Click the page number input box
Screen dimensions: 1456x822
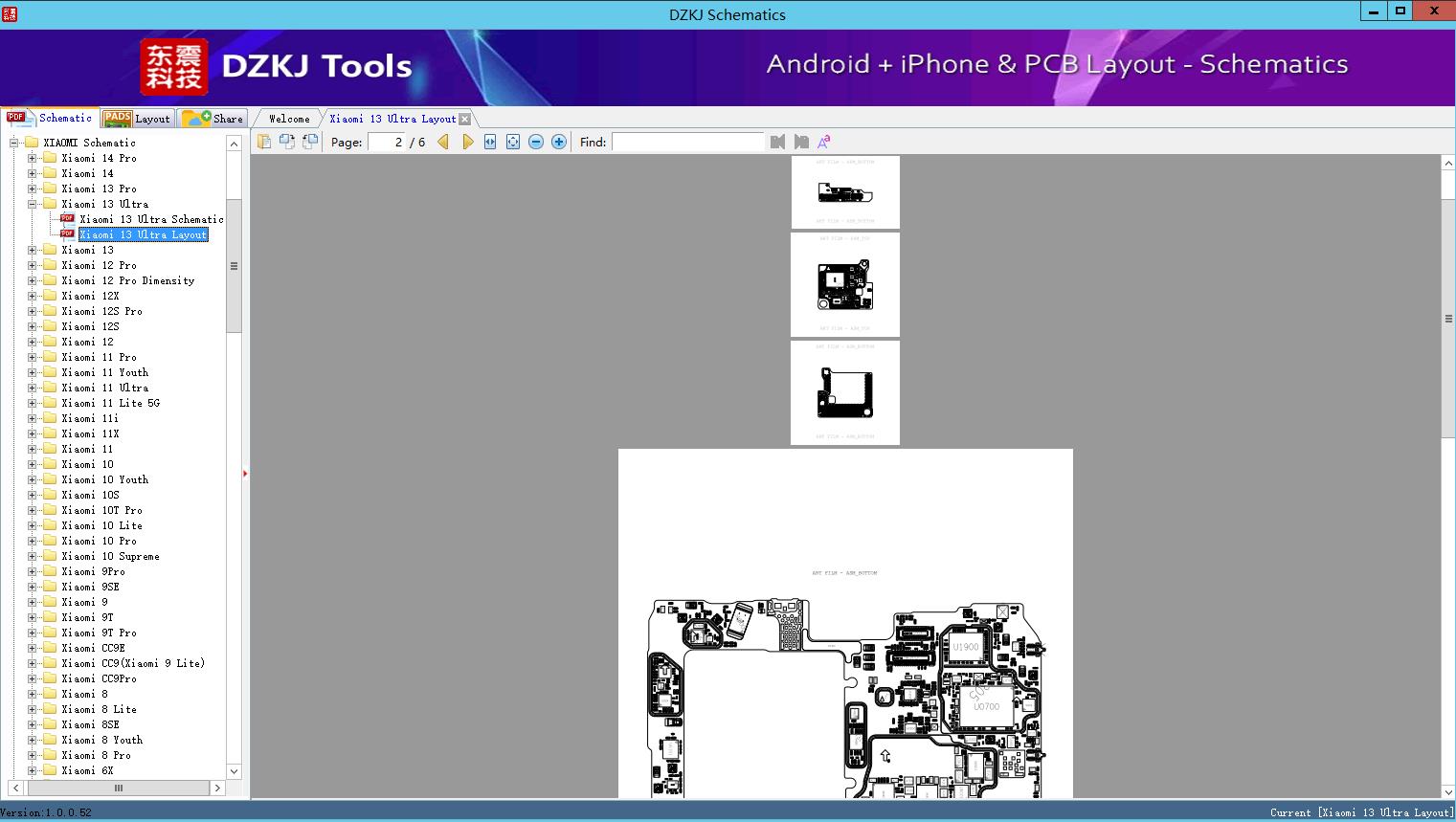point(386,142)
